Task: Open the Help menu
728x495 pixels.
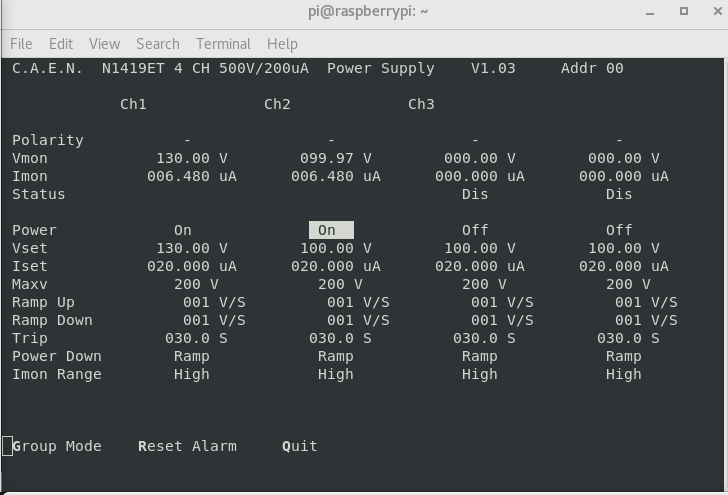Action: [282, 44]
